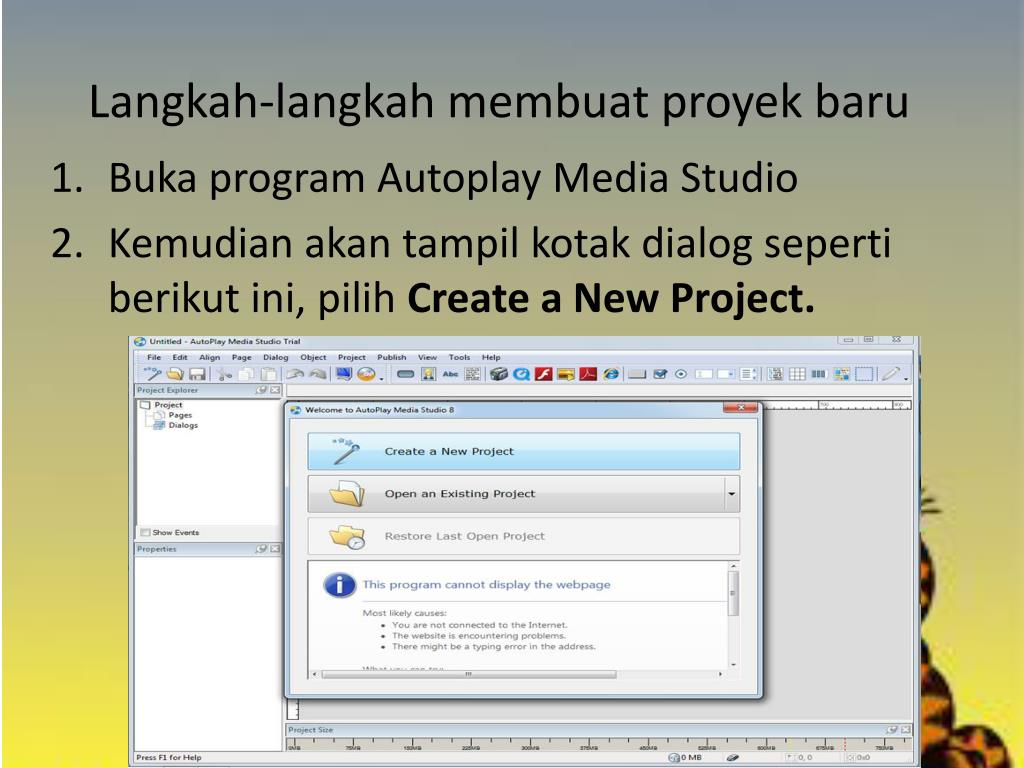The width and height of the screenshot is (1024, 768).
Task: Open the Page menu
Action: click(242, 357)
